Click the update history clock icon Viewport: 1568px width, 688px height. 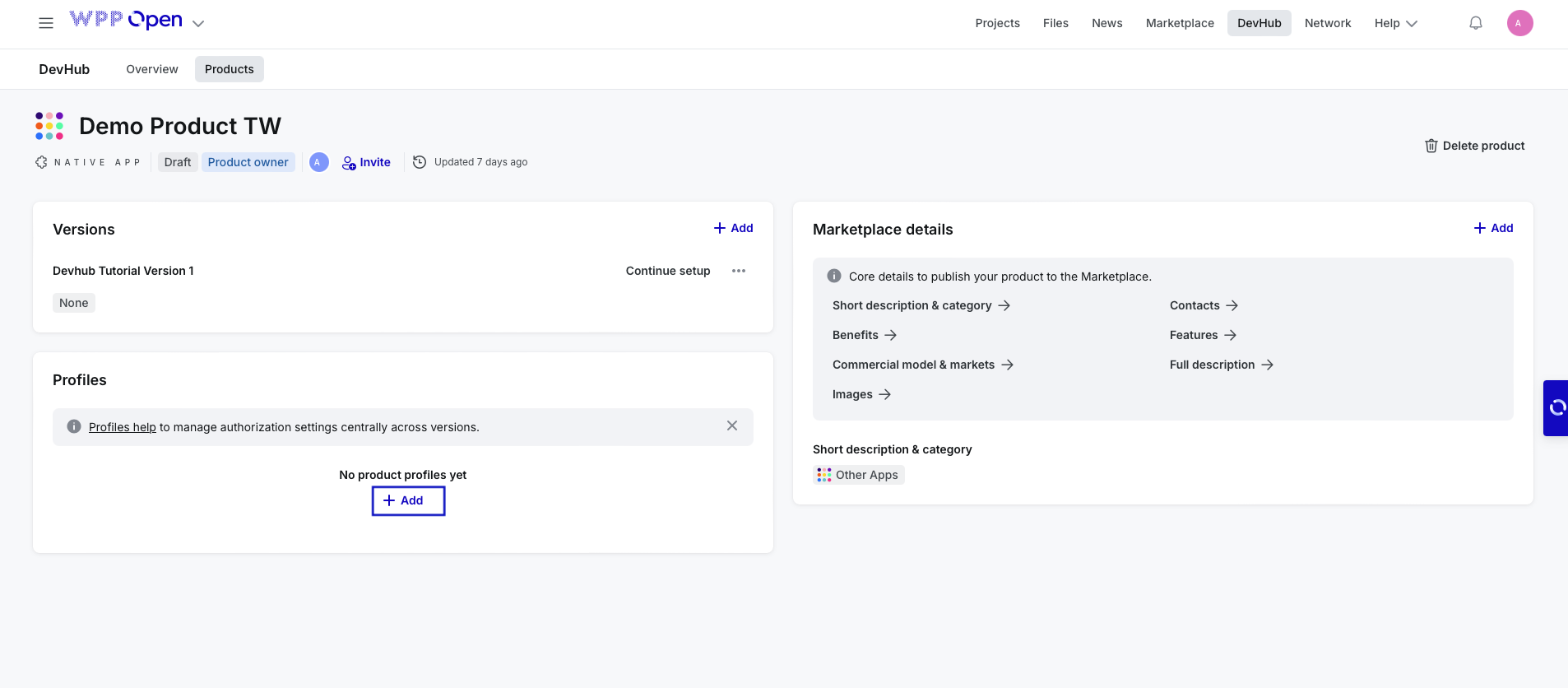click(x=420, y=162)
